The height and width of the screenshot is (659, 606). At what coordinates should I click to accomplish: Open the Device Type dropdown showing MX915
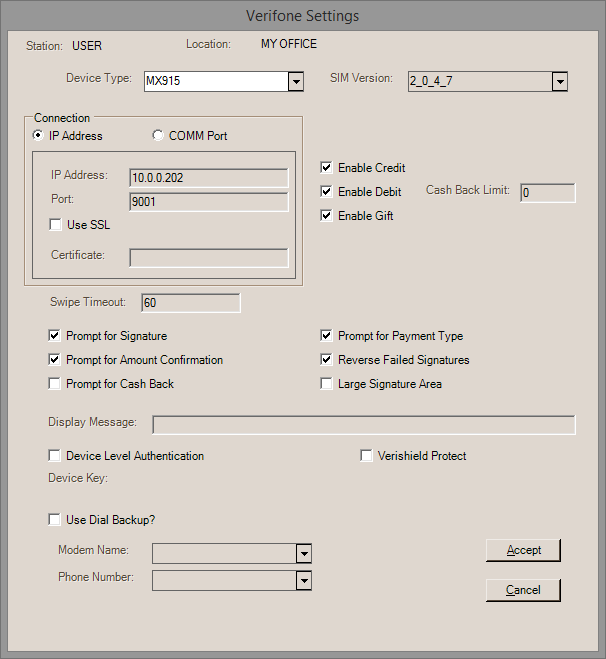click(x=296, y=82)
